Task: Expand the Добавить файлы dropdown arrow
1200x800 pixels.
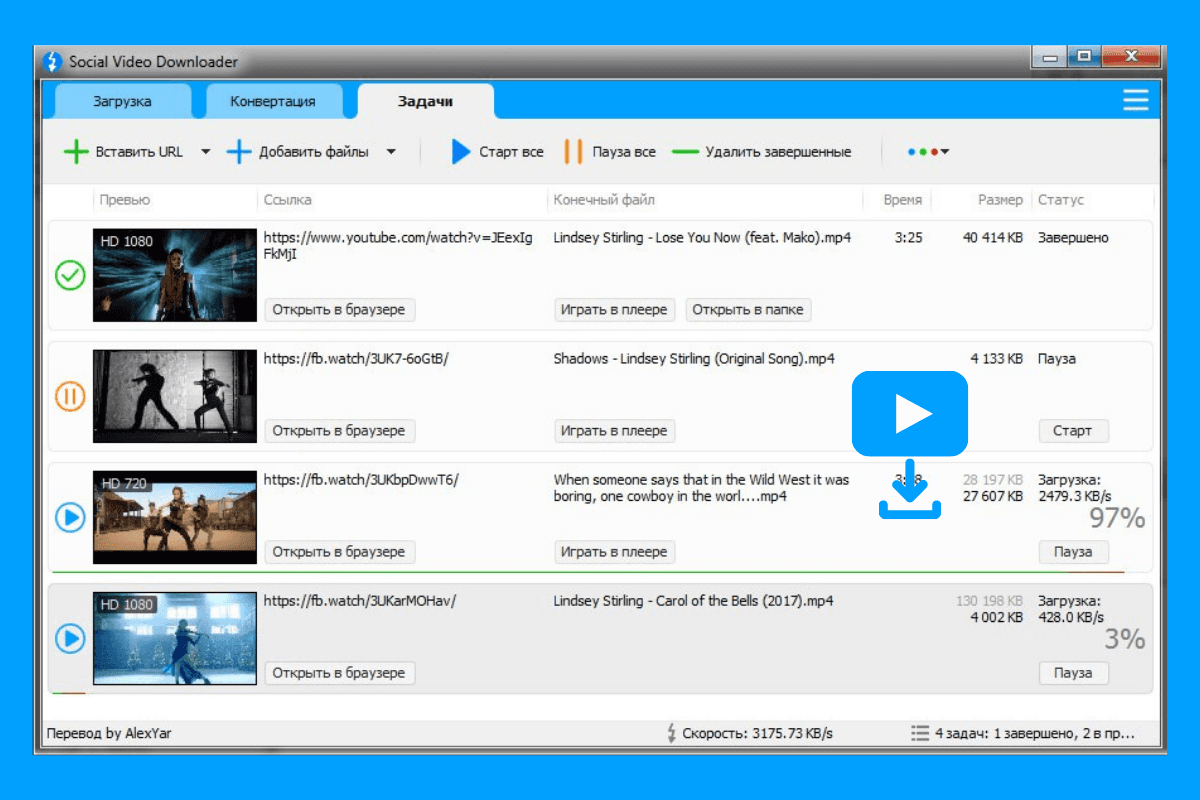Action: coord(391,152)
